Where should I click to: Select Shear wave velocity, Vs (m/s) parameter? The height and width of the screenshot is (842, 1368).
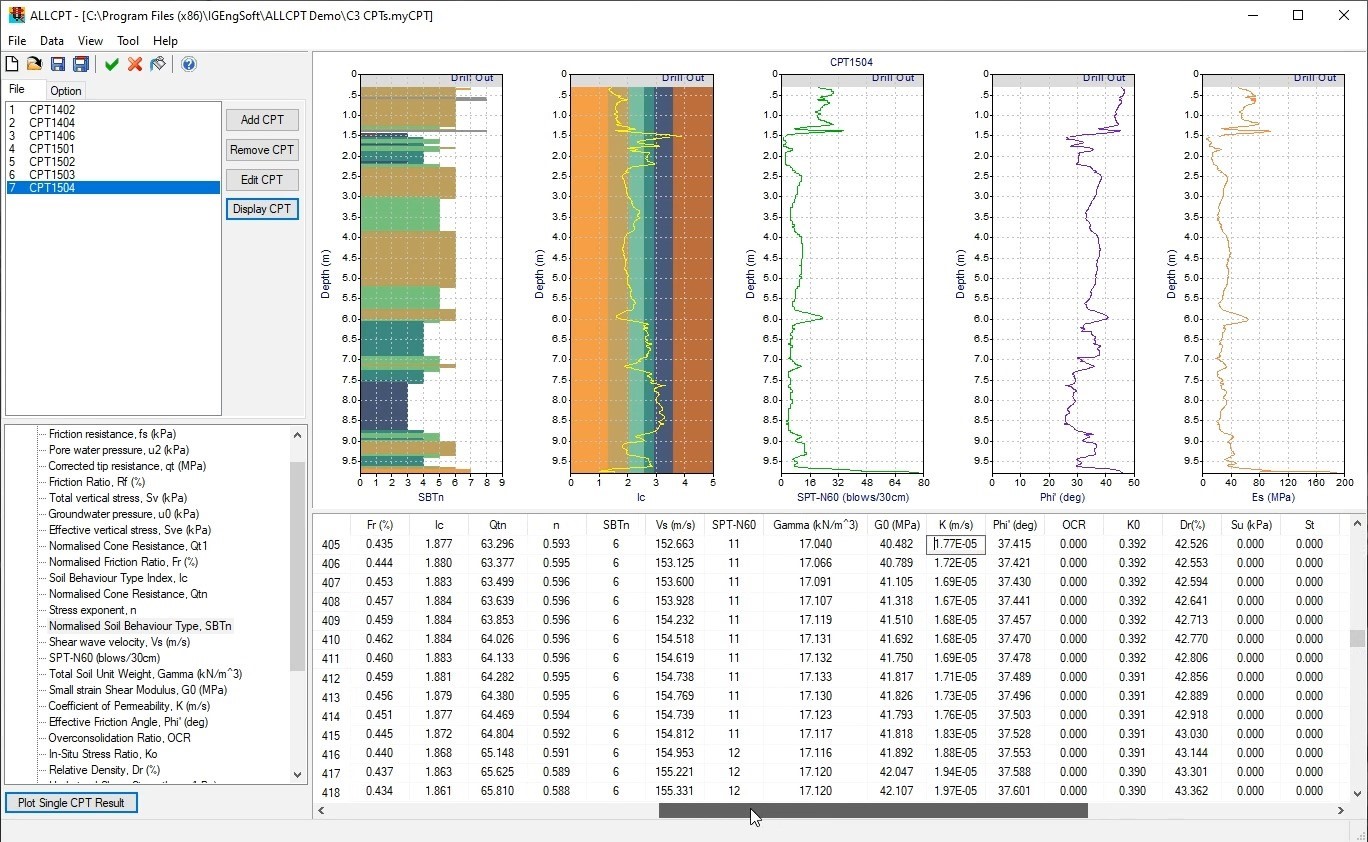point(119,642)
